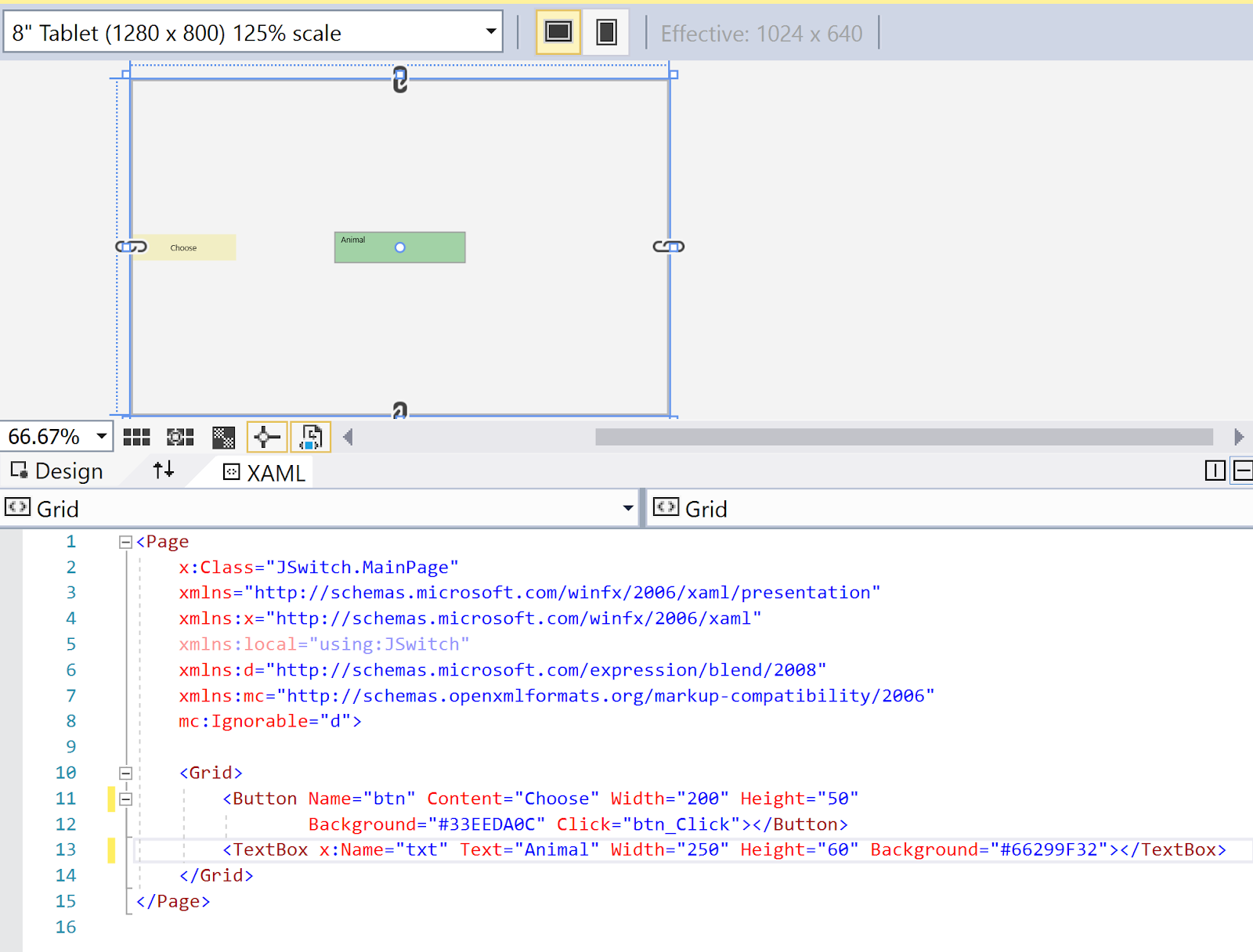Image resolution: width=1253 pixels, height=952 pixels.
Task: Switch designer to landscape orientation
Action: pos(558,32)
